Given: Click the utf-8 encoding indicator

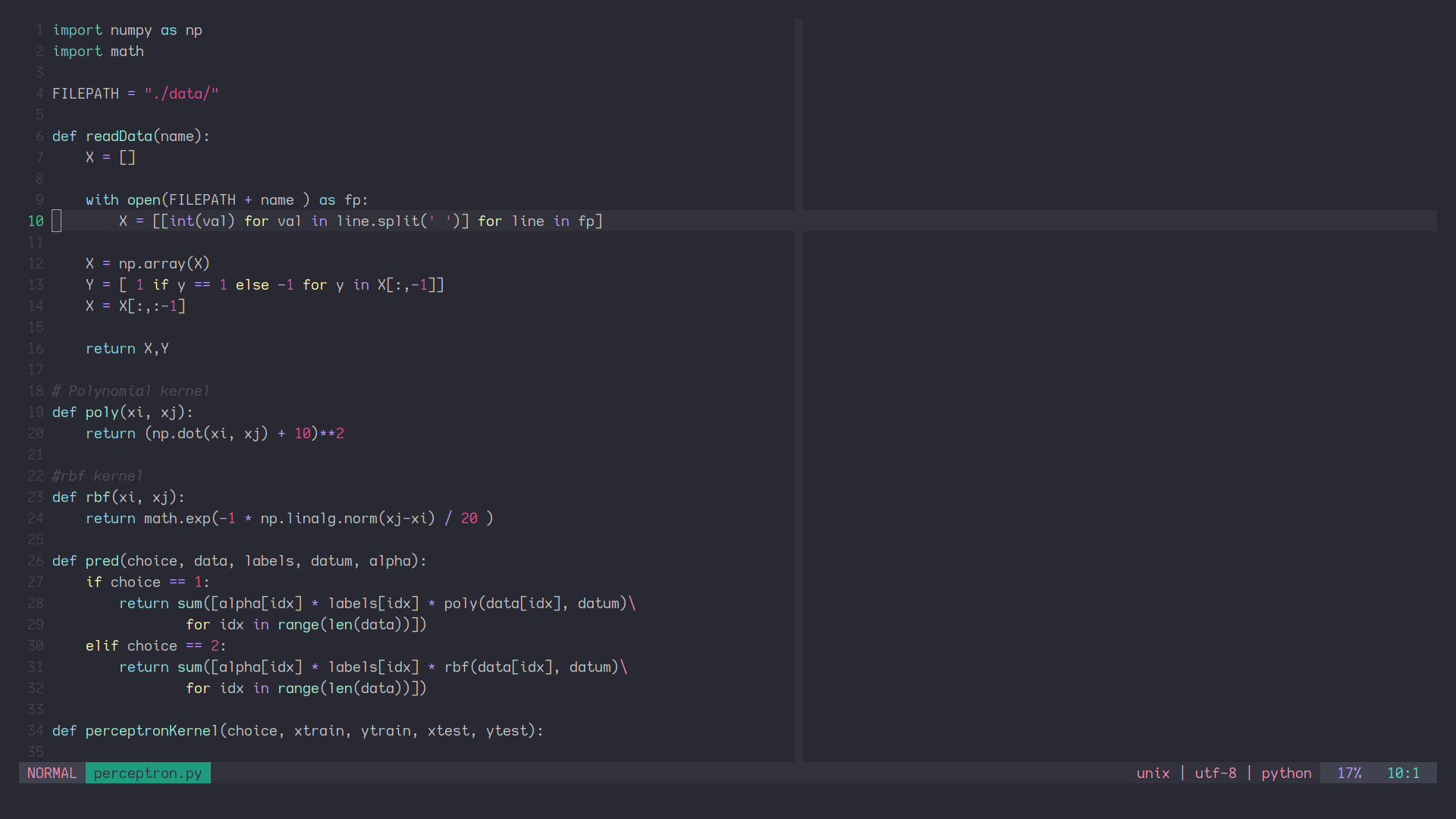Looking at the screenshot, I should click(x=1216, y=773).
